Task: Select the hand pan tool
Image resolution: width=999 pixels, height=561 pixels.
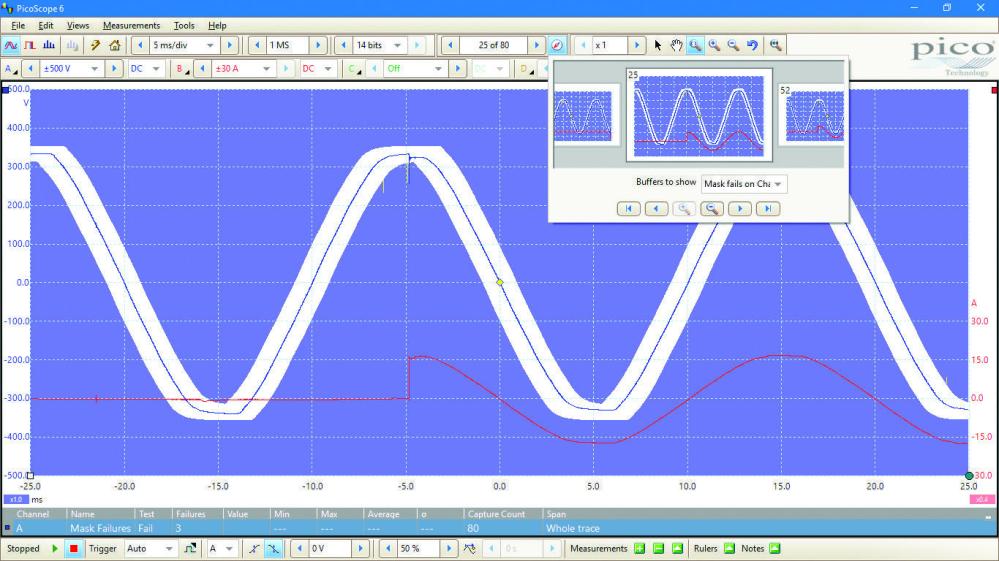Action: [676, 46]
